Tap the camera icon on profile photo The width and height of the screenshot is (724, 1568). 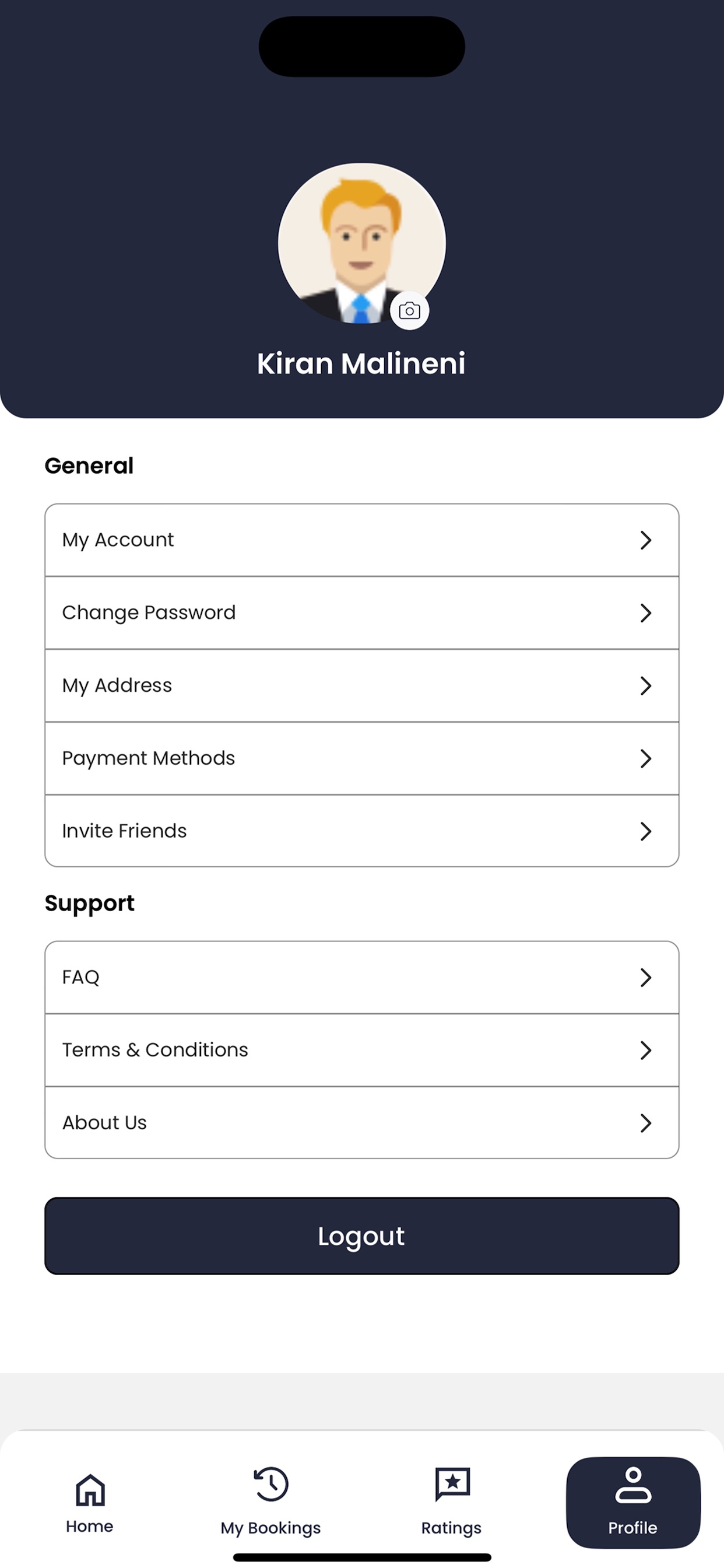[x=409, y=311]
